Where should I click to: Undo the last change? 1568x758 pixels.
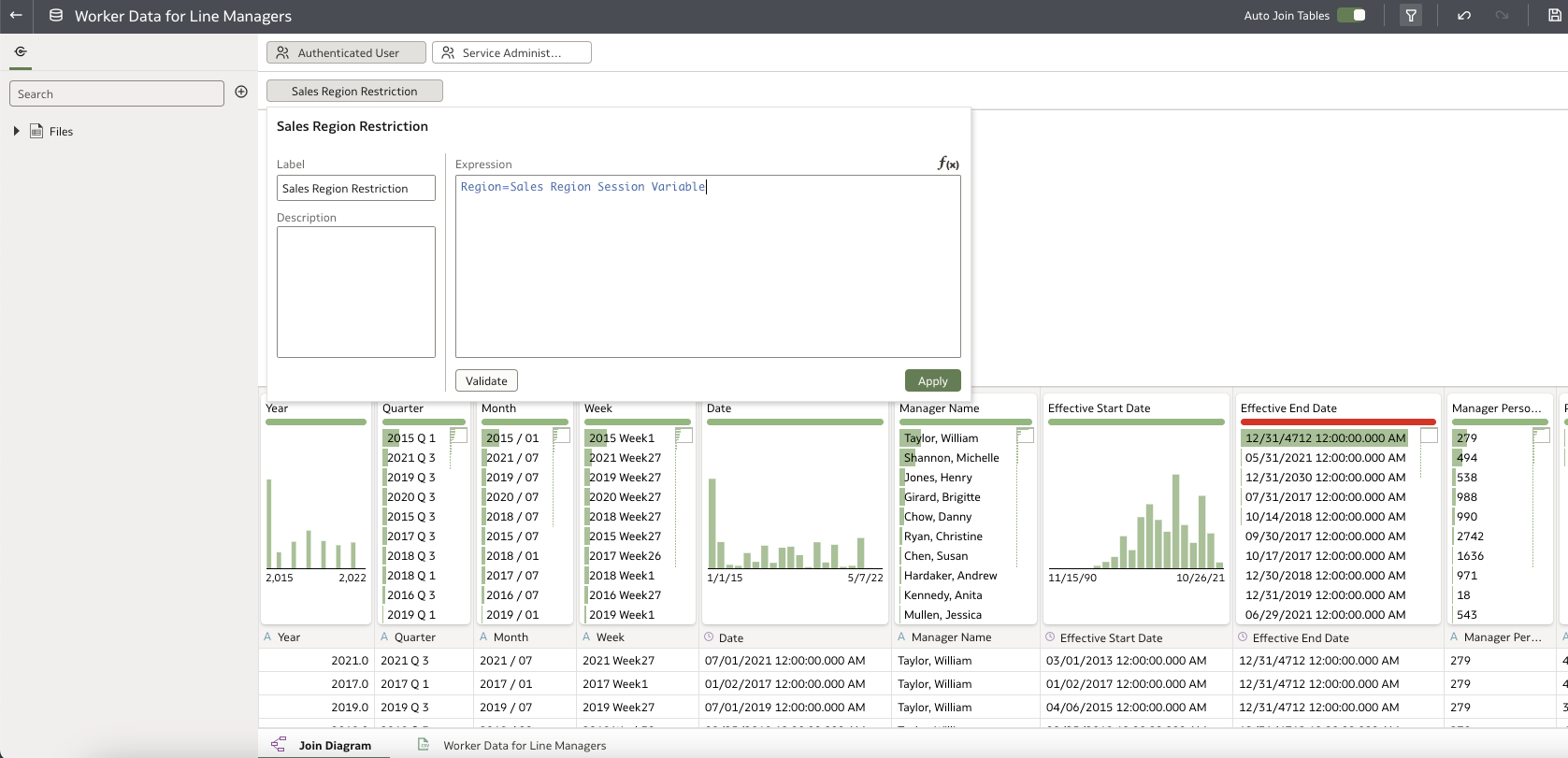1463,16
